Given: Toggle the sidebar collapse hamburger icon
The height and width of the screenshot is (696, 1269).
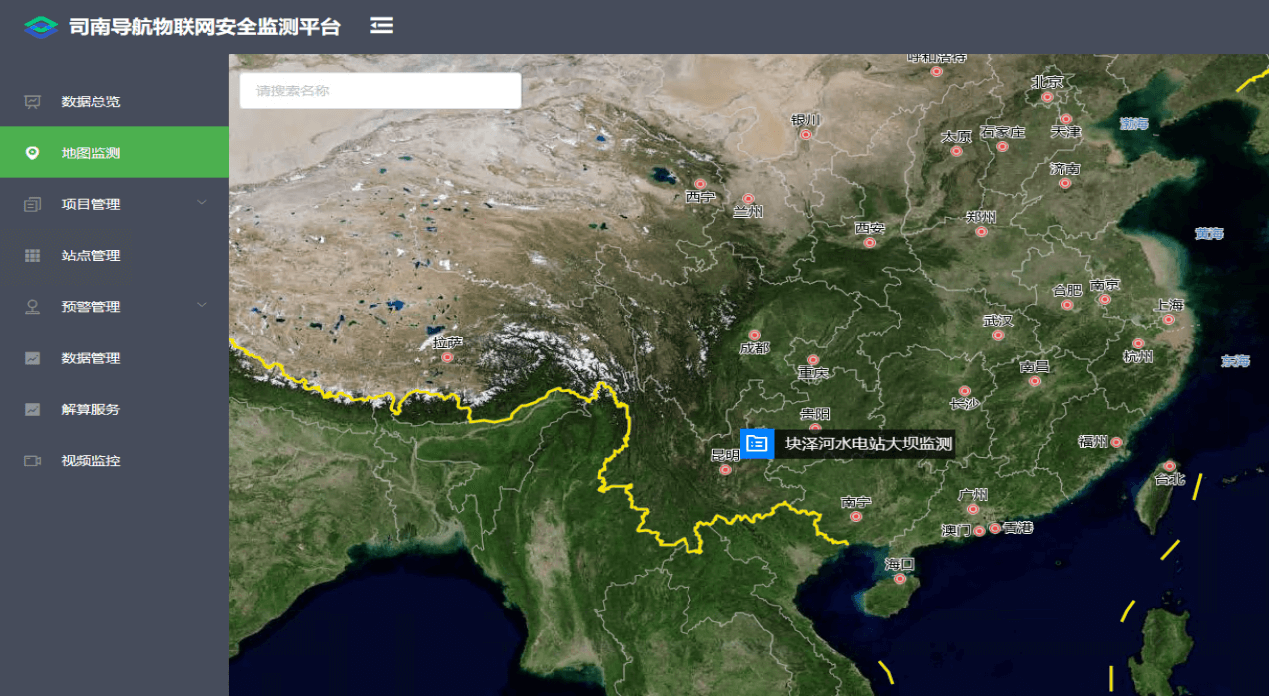Looking at the screenshot, I should click(381, 25).
